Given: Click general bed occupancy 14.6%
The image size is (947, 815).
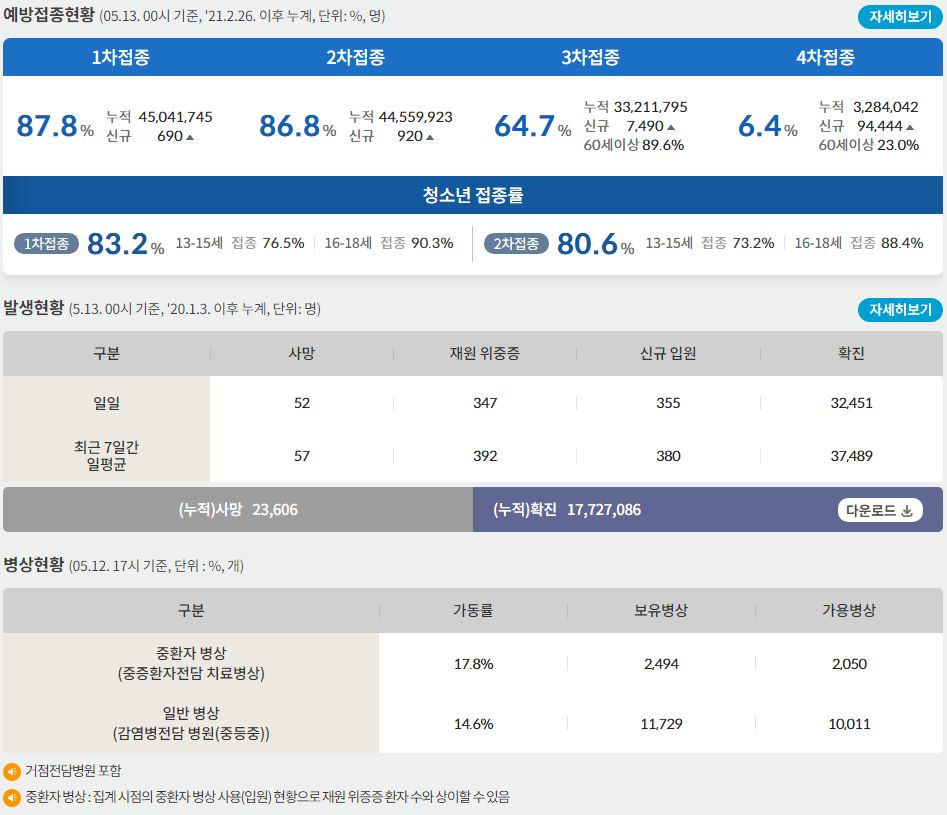Looking at the screenshot, I should click(x=474, y=724).
